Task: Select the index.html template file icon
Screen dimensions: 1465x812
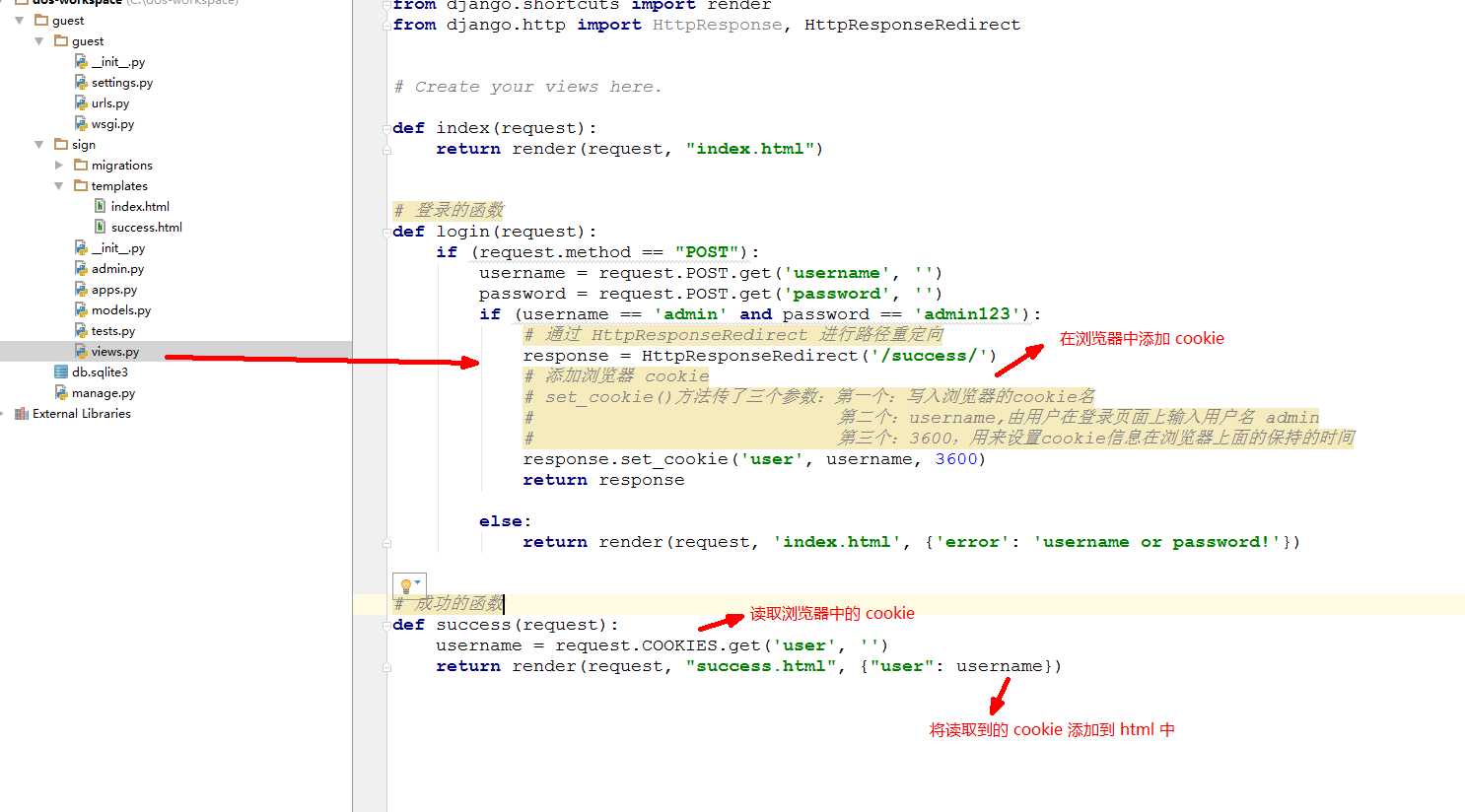Action: point(101,207)
